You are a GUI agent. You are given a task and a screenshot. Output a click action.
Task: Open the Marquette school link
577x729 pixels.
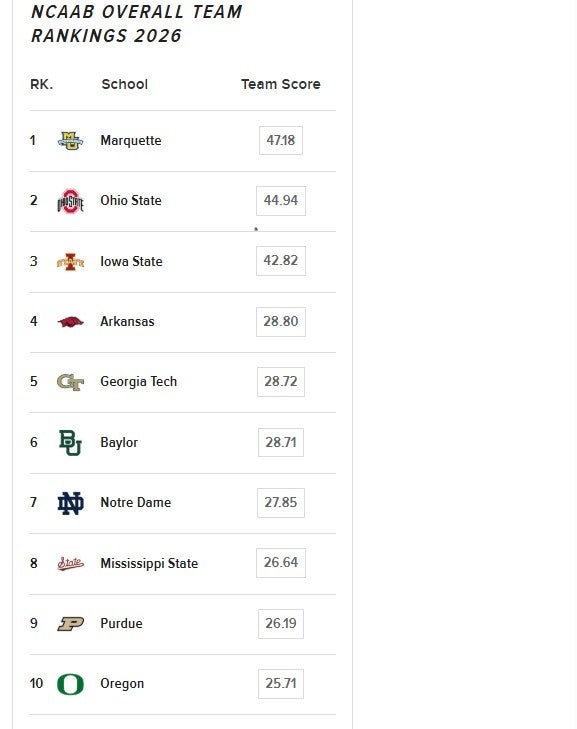click(x=131, y=140)
